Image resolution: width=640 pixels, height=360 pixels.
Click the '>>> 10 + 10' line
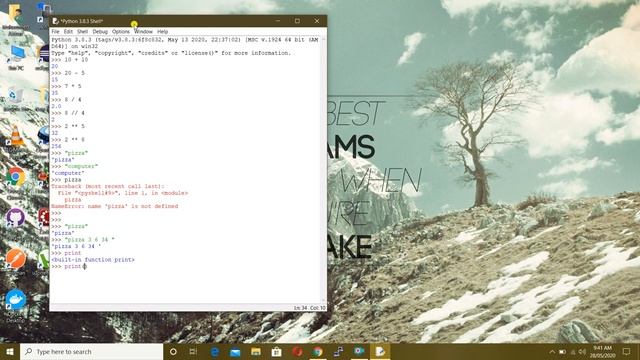click(x=69, y=60)
